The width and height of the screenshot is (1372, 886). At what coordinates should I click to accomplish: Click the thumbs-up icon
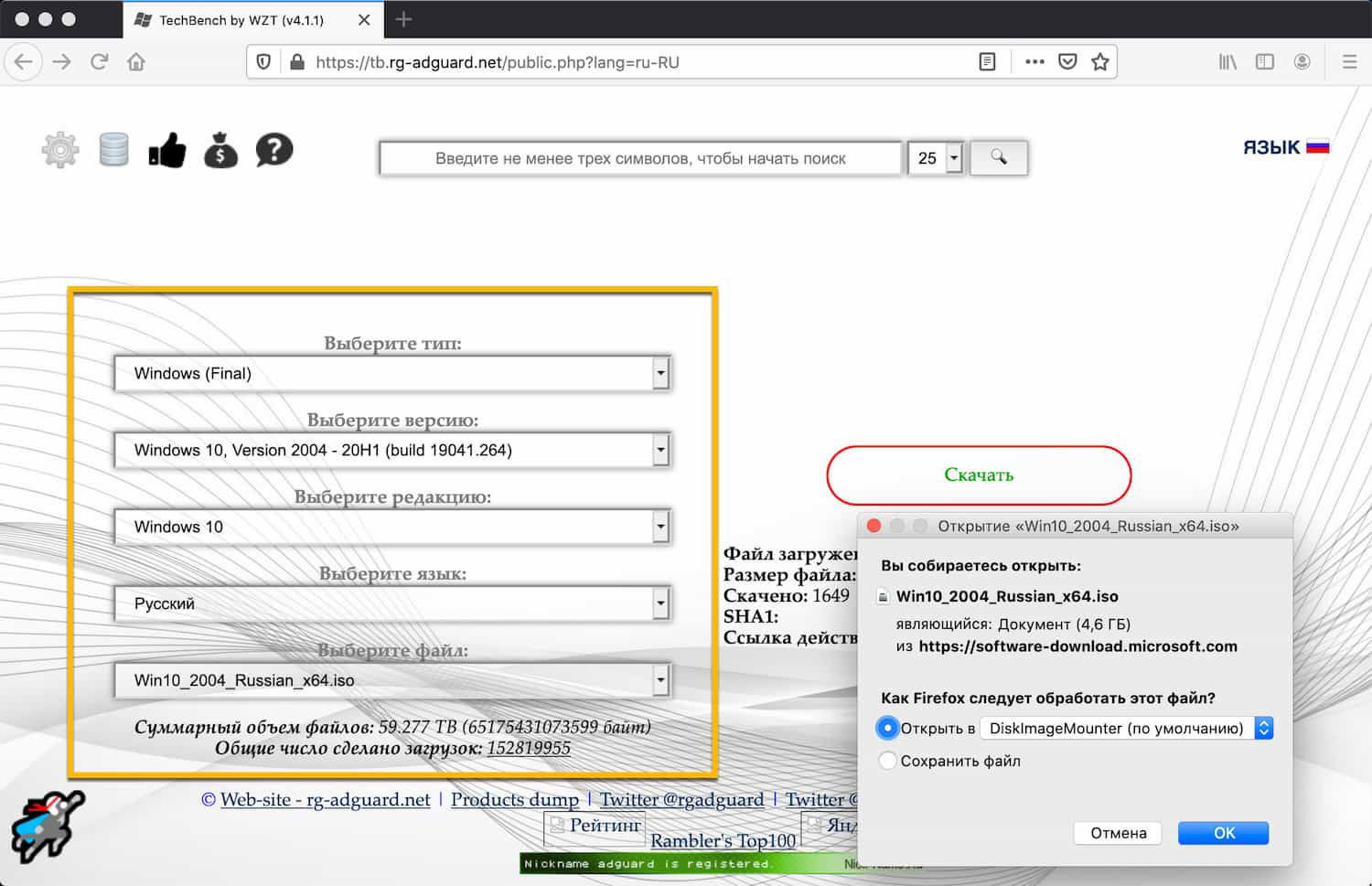tap(167, 150)
